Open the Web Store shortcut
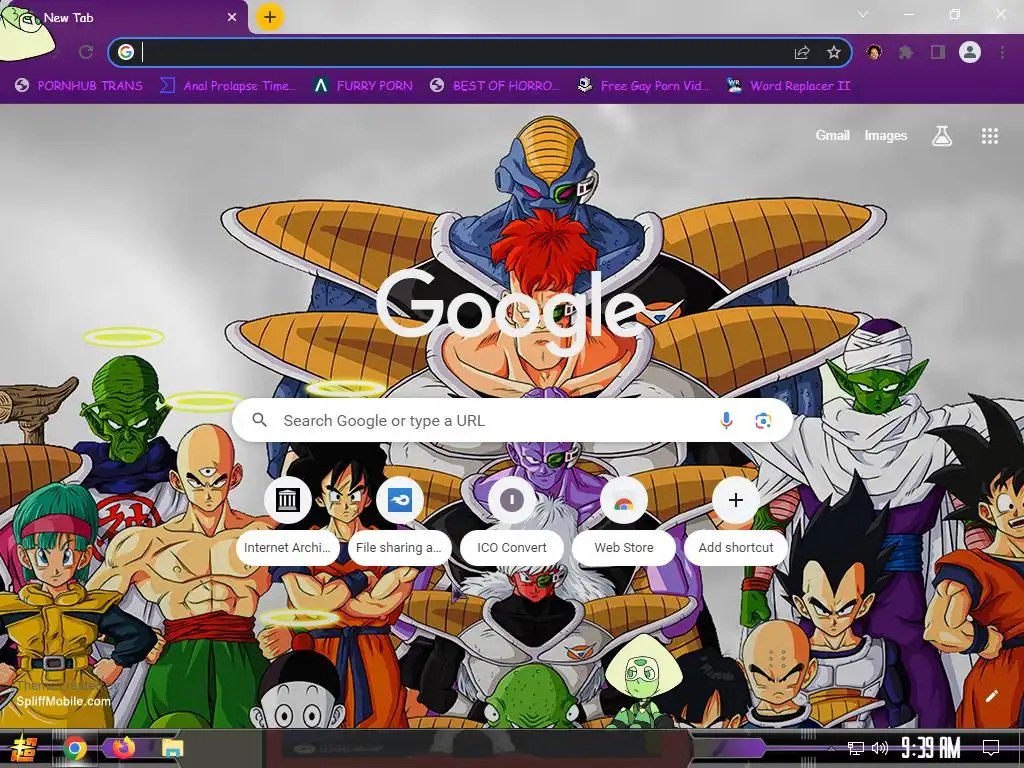 (624, 520)
